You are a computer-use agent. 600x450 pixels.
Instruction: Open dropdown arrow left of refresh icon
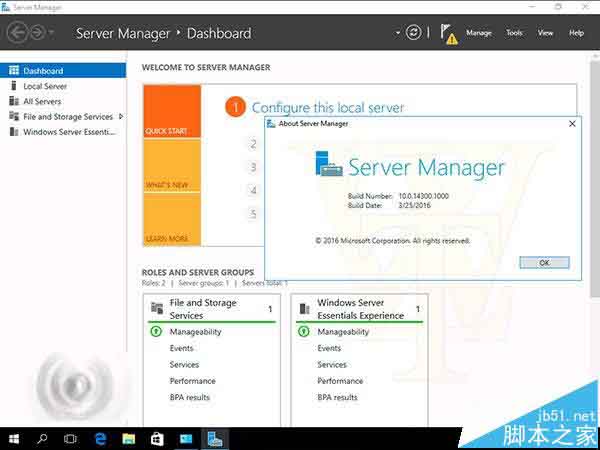click(398, 33)
